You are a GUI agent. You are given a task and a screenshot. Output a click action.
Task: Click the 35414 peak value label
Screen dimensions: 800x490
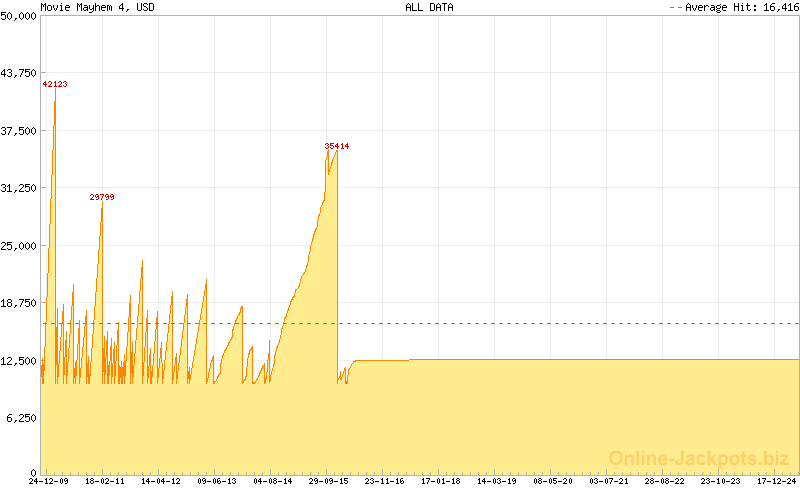click(x=337, y=146)
